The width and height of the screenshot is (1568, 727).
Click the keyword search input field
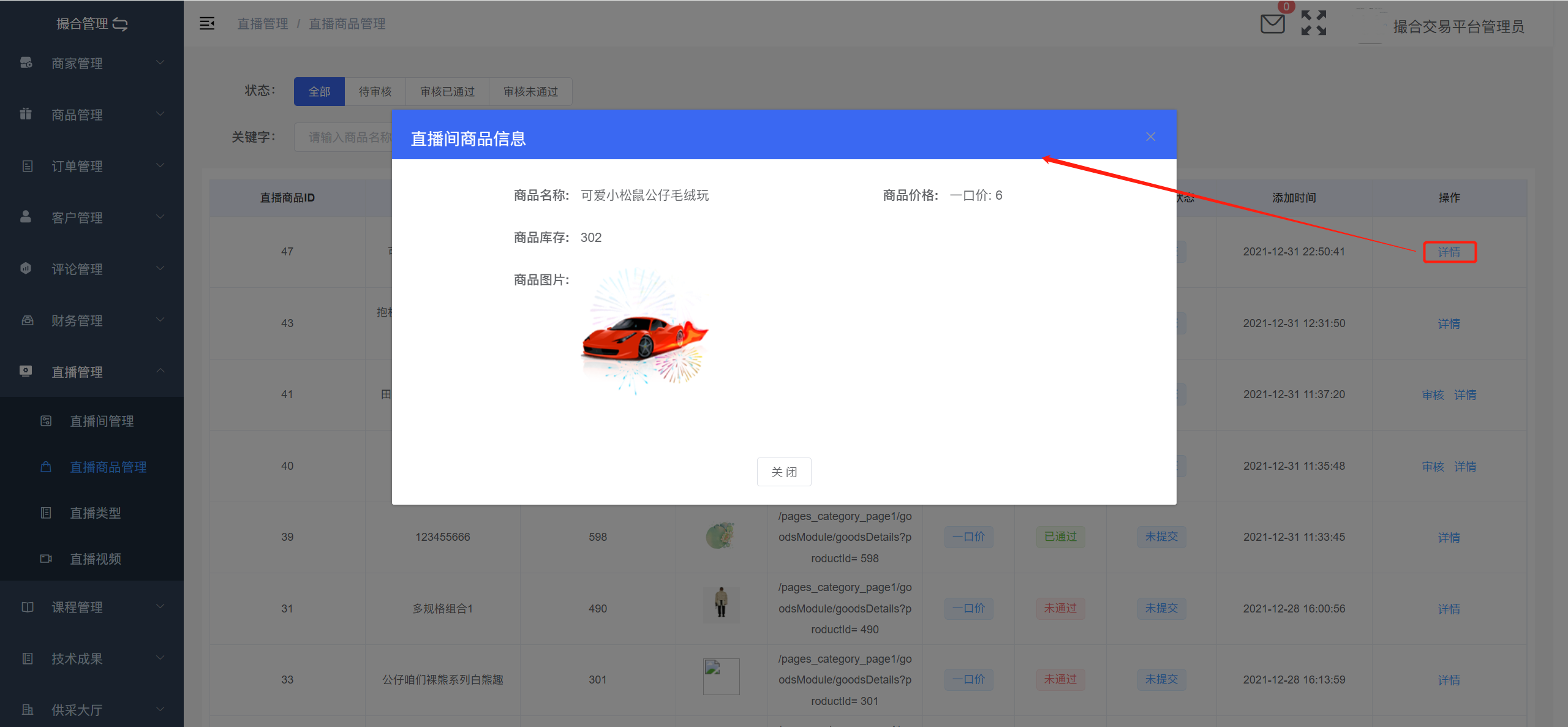coord(343,137)
